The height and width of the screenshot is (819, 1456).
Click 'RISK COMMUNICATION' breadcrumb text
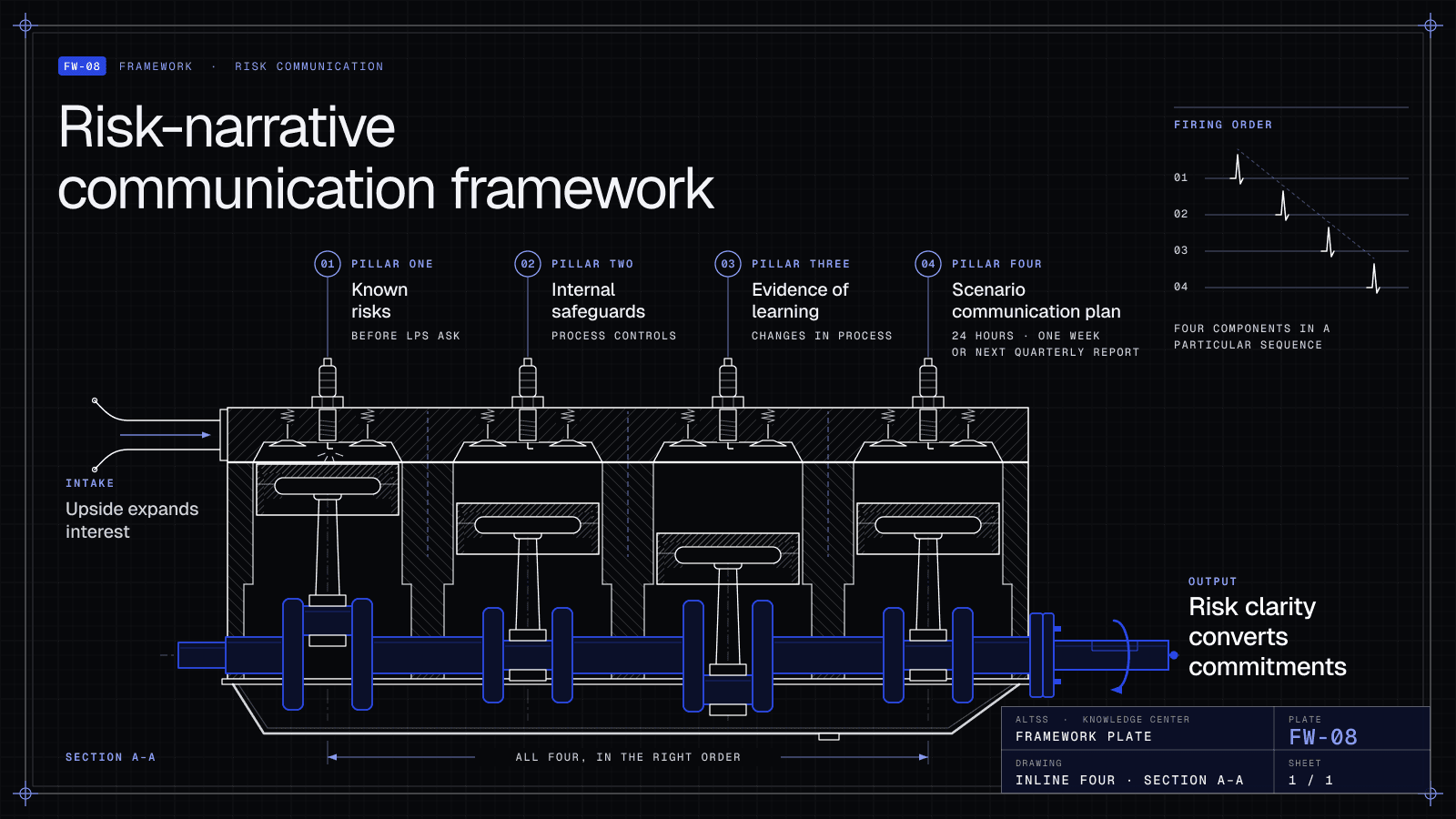tap(309, 66)
